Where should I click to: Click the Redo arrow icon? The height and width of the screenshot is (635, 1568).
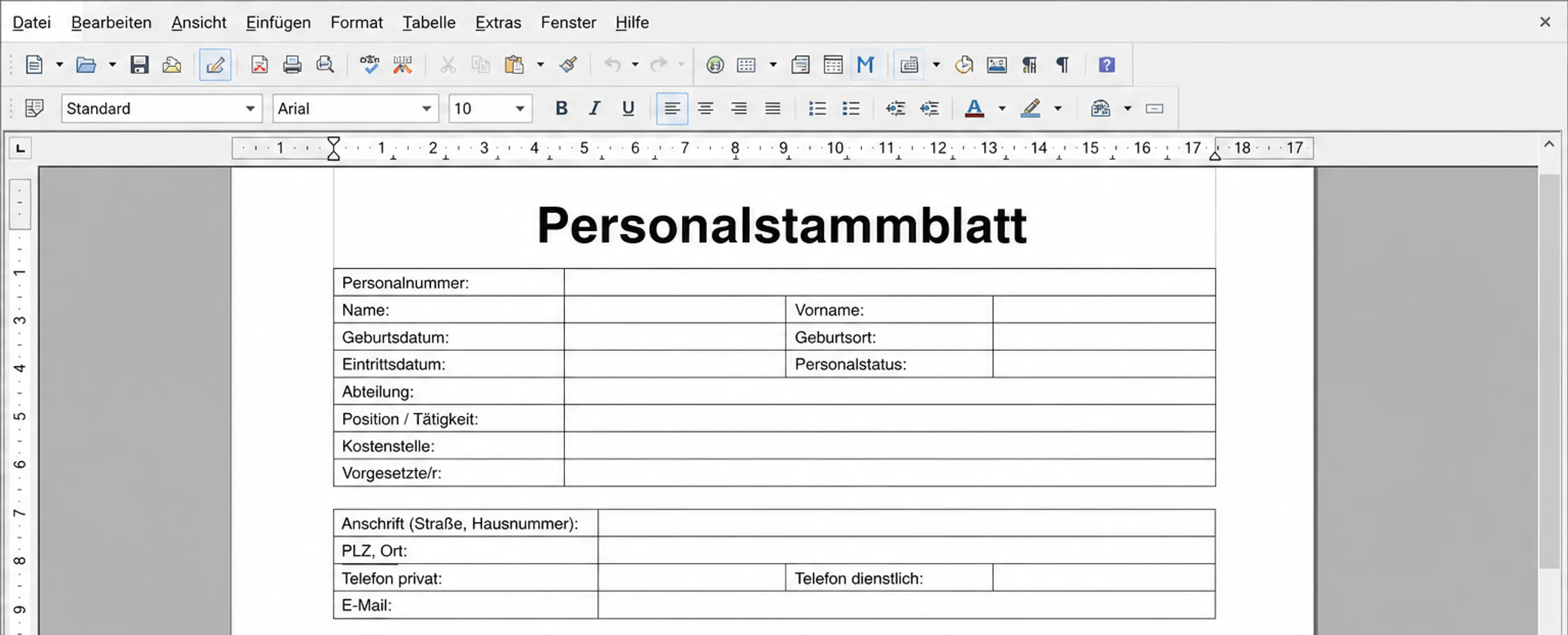pyautogui.click(x=659, y=65)
